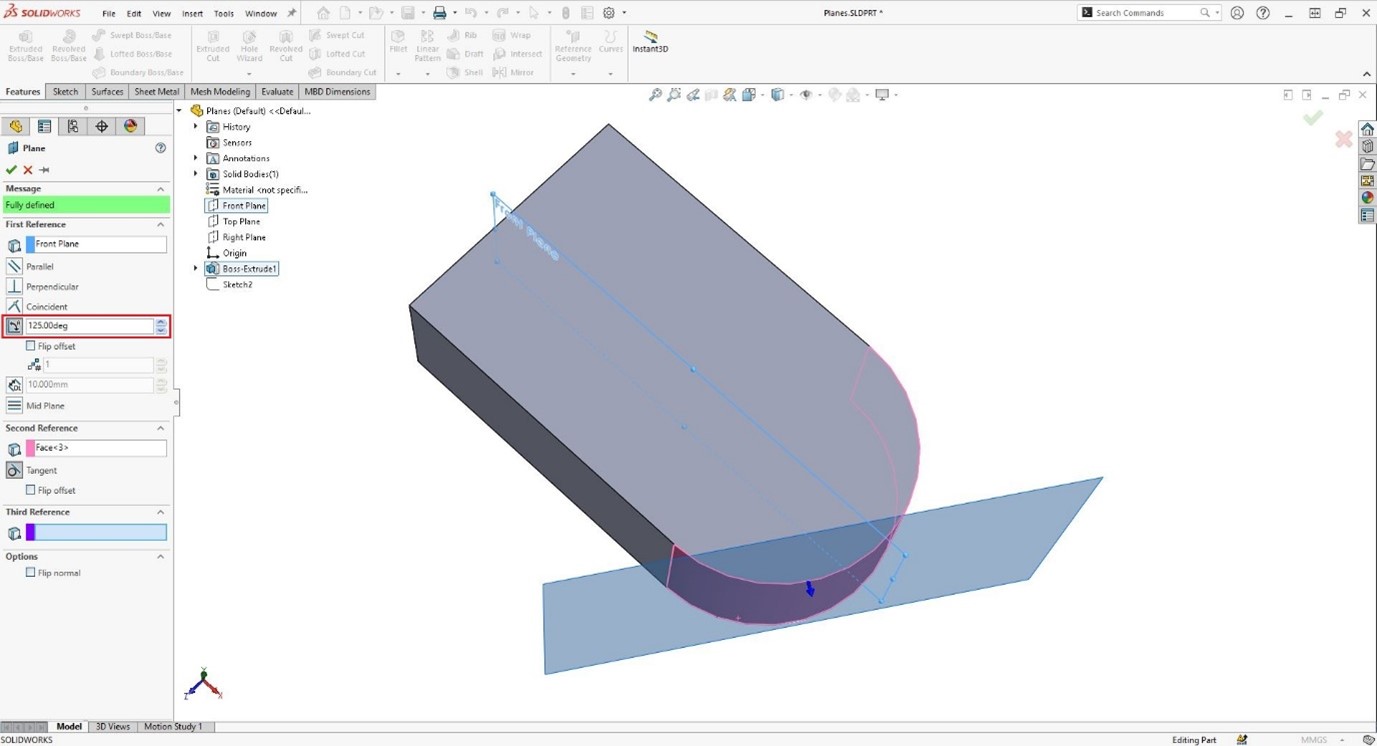
Task: Switch to the Sheet Metal tab
Action: pos(156,91)
